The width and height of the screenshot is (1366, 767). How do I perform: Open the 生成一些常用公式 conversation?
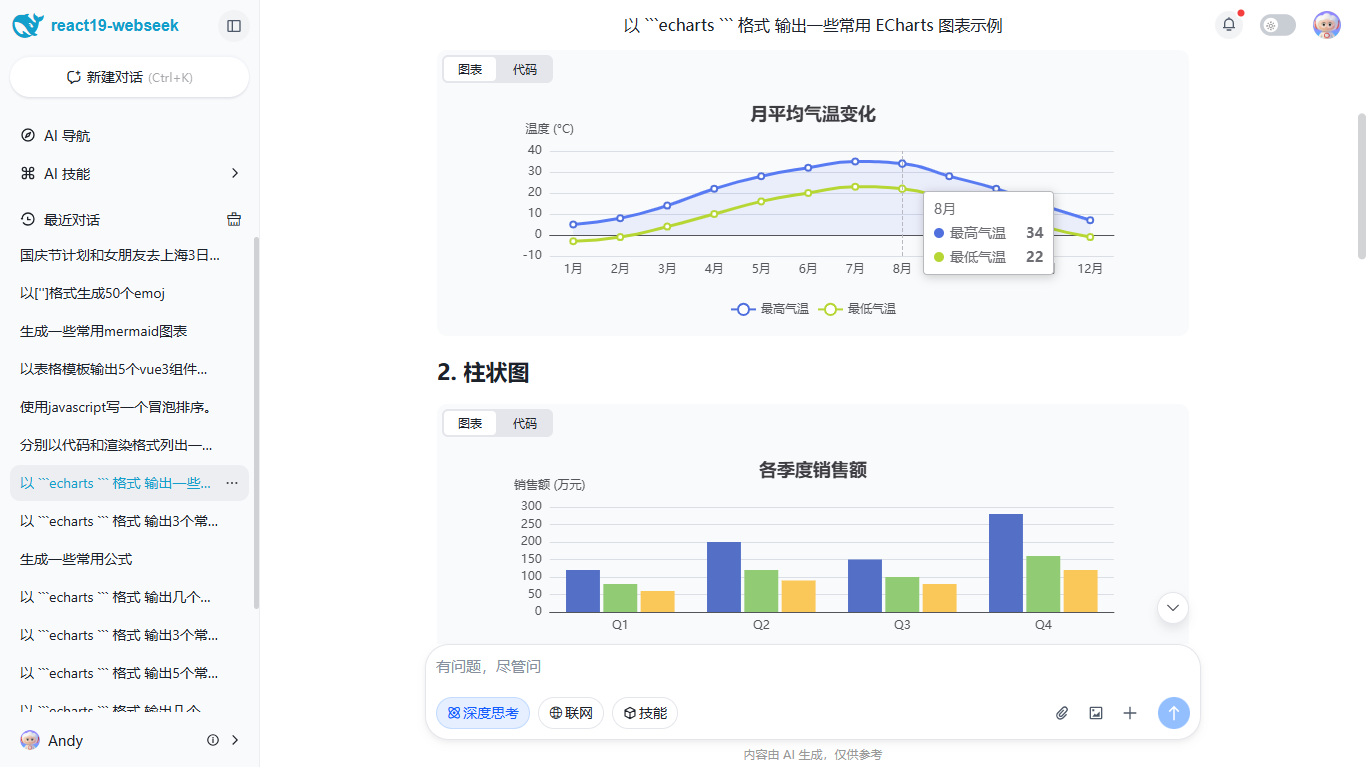(x=130, y=559)
